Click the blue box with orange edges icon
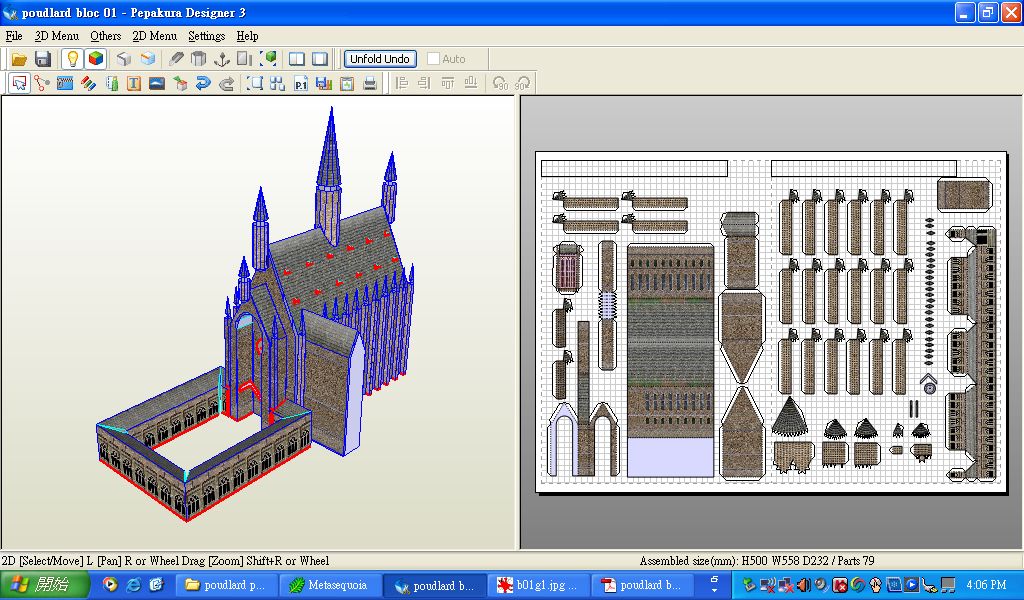The width and height of the screenshot is (1024, 600). (148, 59)
